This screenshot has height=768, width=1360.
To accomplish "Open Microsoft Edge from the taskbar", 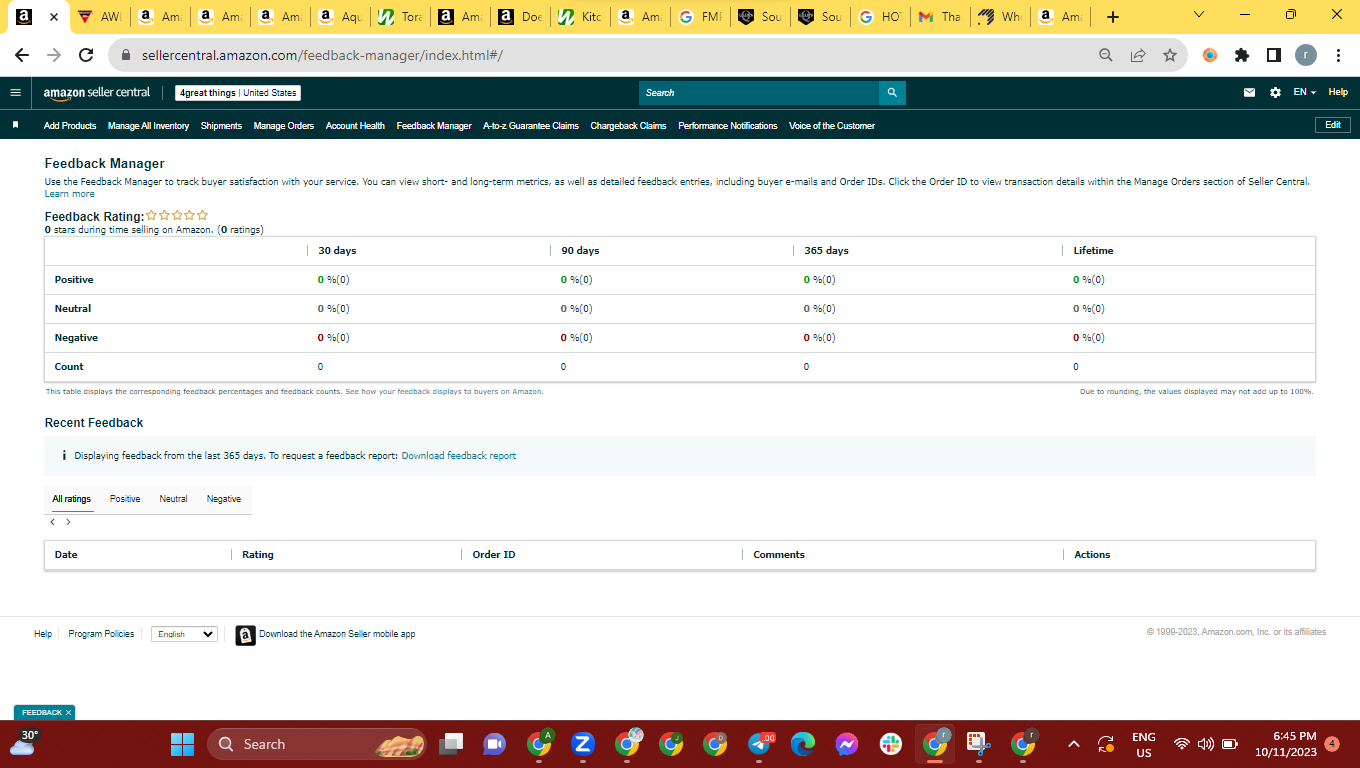I will (803, 744).
